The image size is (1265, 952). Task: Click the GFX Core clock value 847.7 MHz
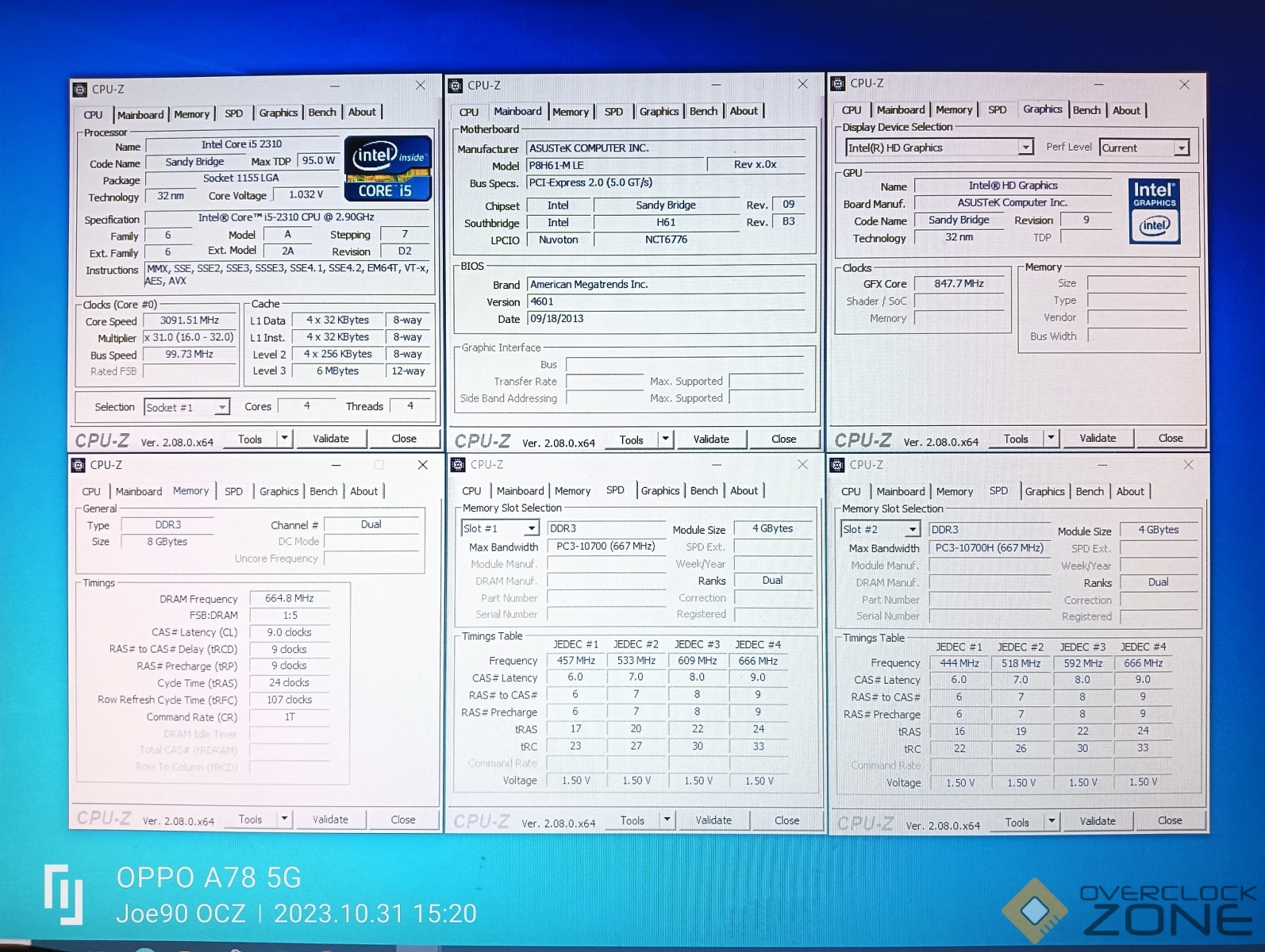point(959,283)
